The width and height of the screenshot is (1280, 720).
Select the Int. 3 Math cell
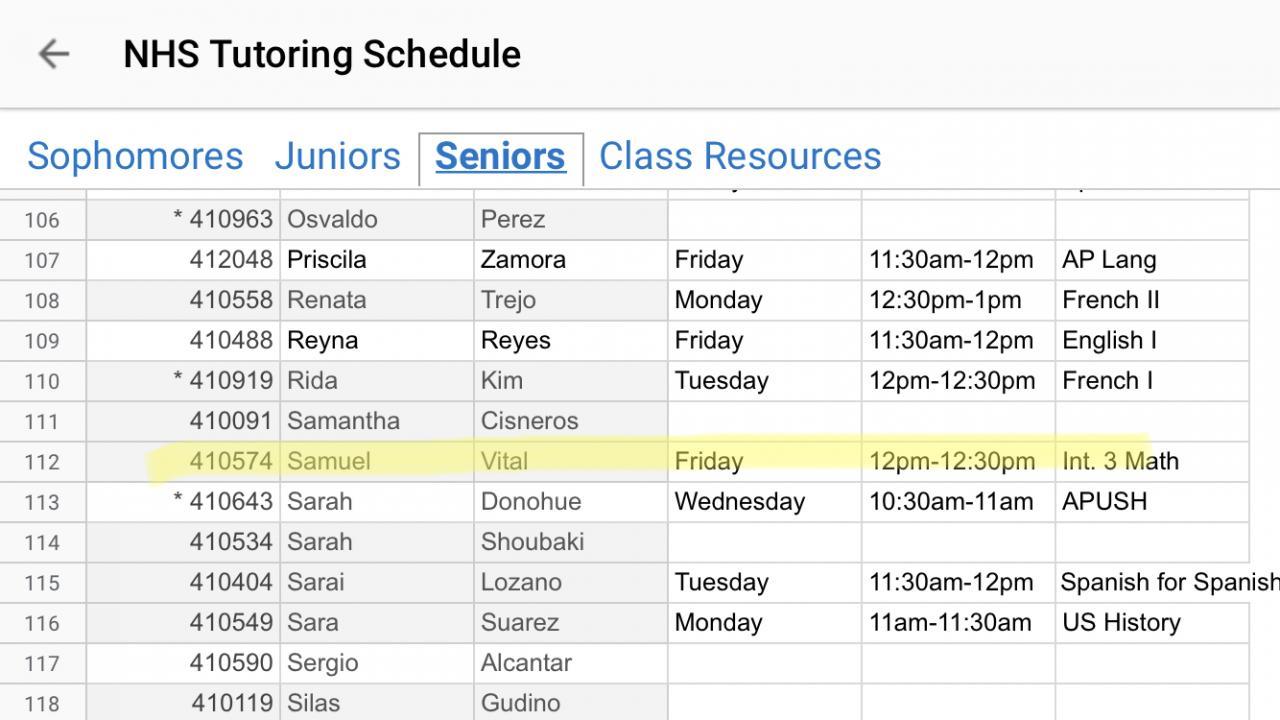tap(1150, 461)
